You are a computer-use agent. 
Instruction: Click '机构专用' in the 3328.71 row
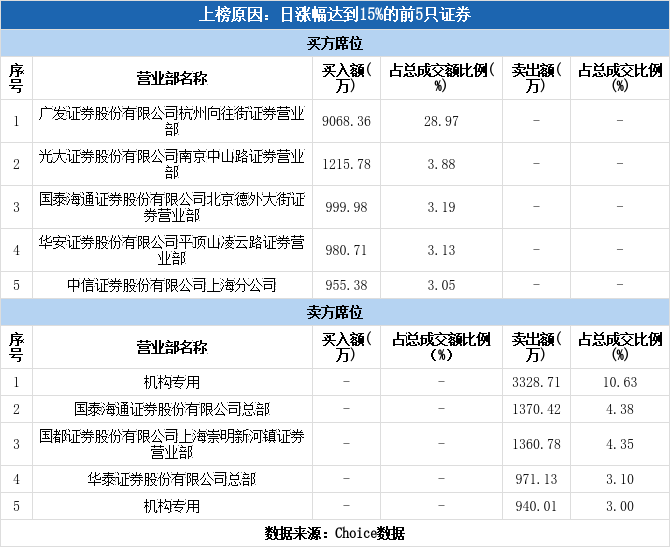[172, 382]
